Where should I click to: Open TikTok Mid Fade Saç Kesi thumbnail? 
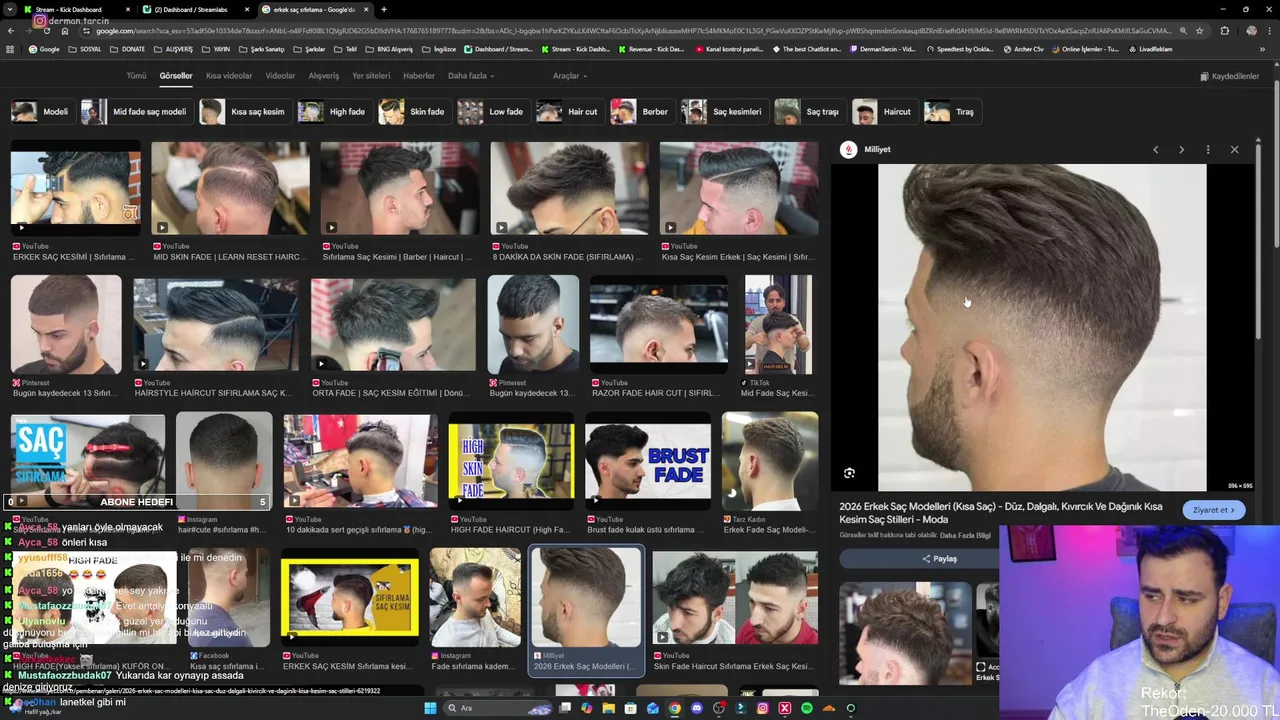779,325
